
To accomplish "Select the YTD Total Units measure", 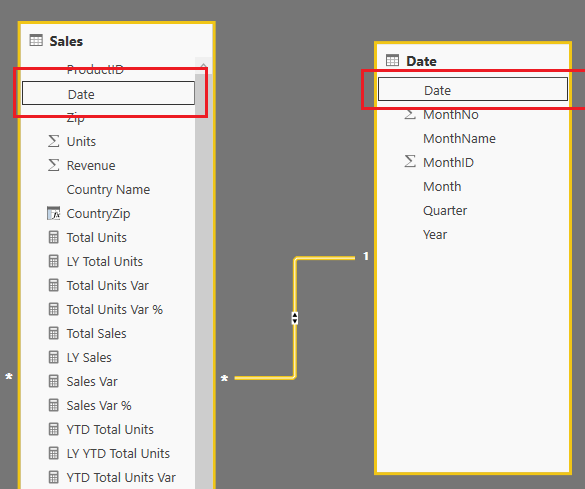I will pos(110,430).
